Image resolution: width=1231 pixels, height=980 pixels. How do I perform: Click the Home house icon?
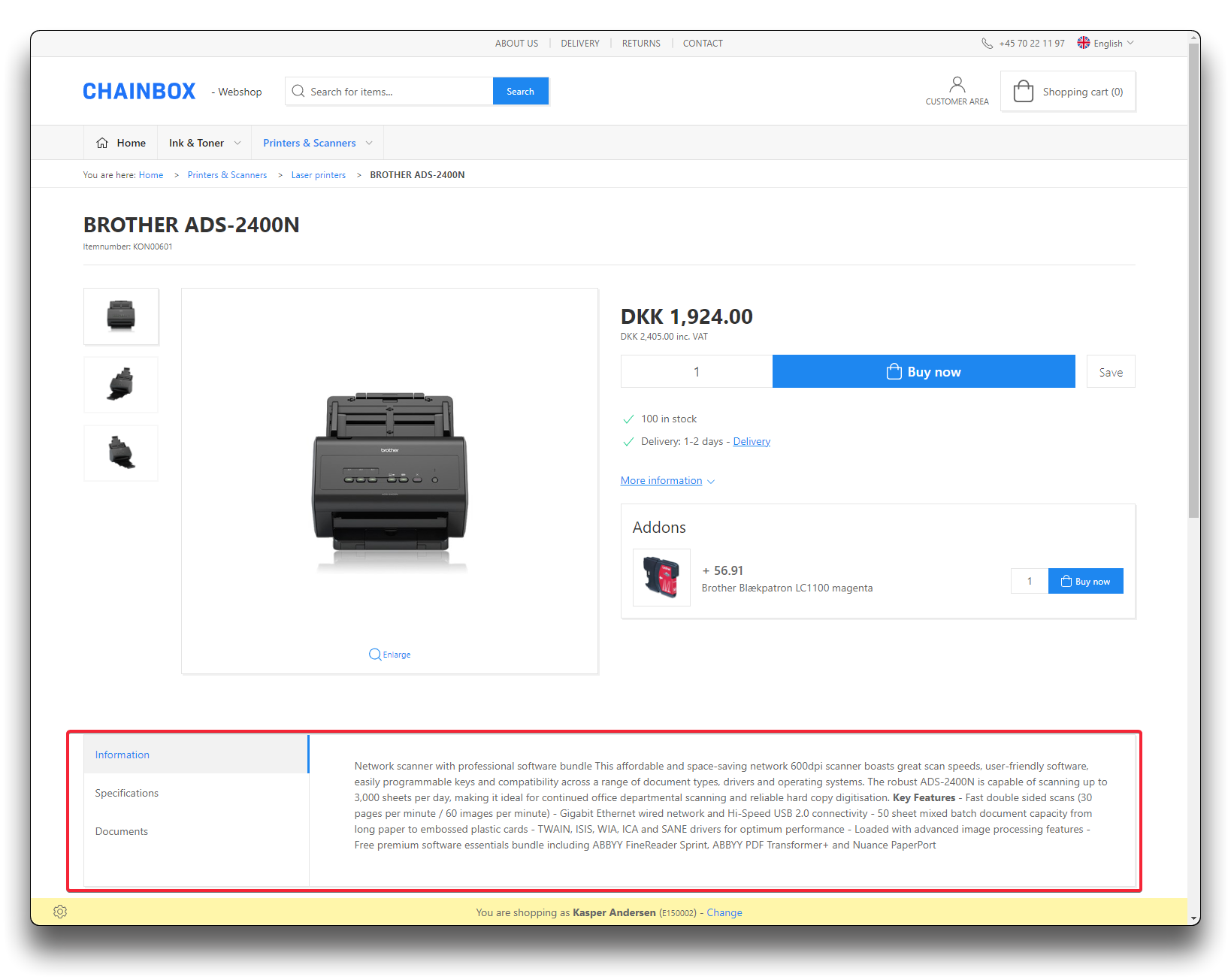[x=102, y=143]
